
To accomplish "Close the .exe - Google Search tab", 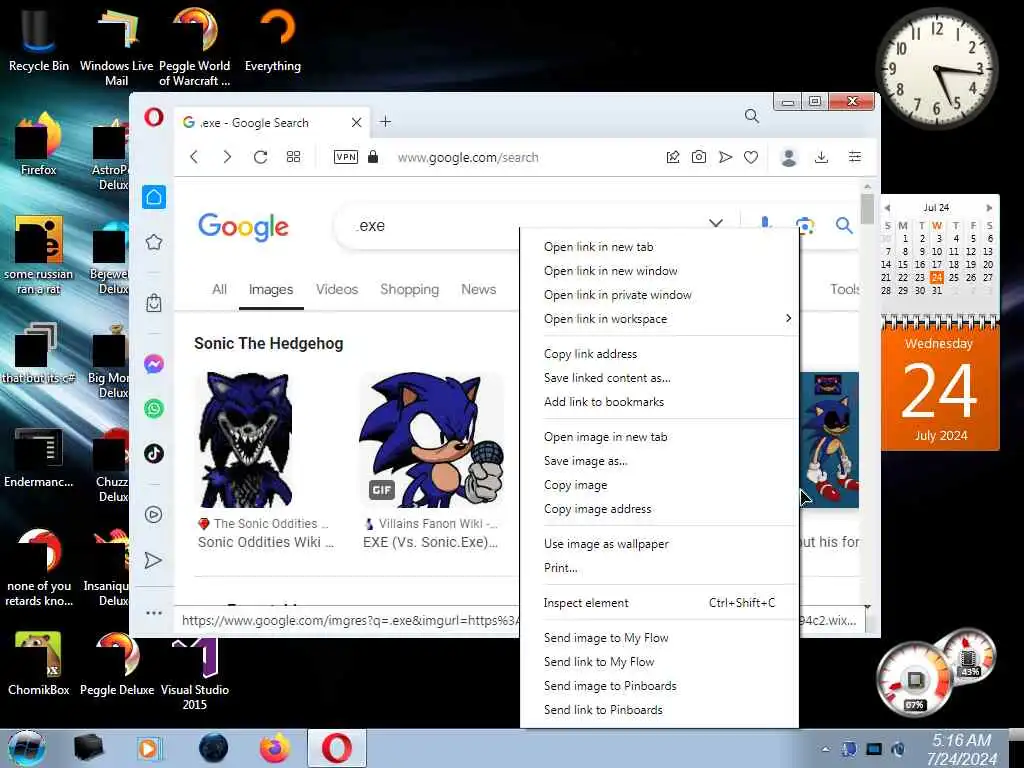I will (x=357, y=122).
